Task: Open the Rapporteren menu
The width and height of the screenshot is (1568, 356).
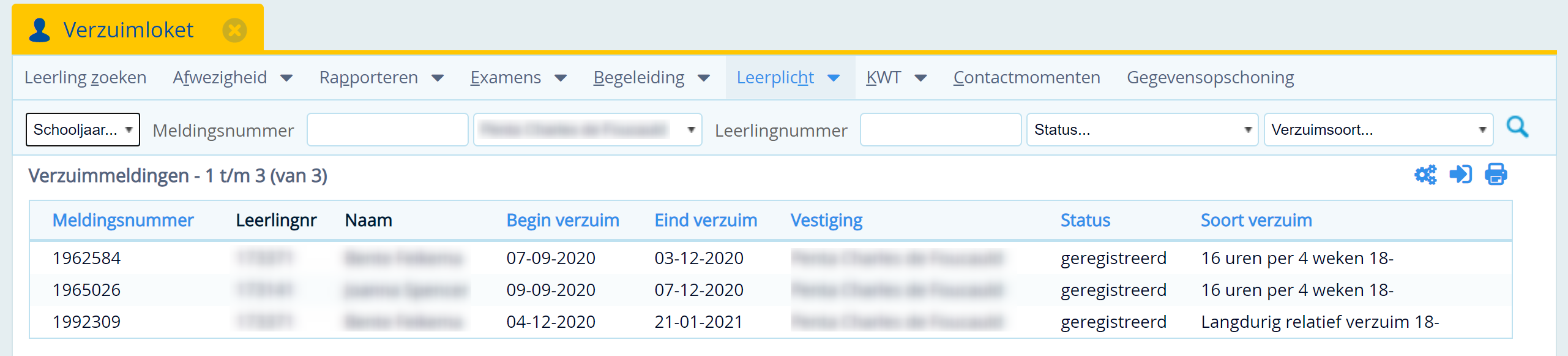Action: point(381,78)
